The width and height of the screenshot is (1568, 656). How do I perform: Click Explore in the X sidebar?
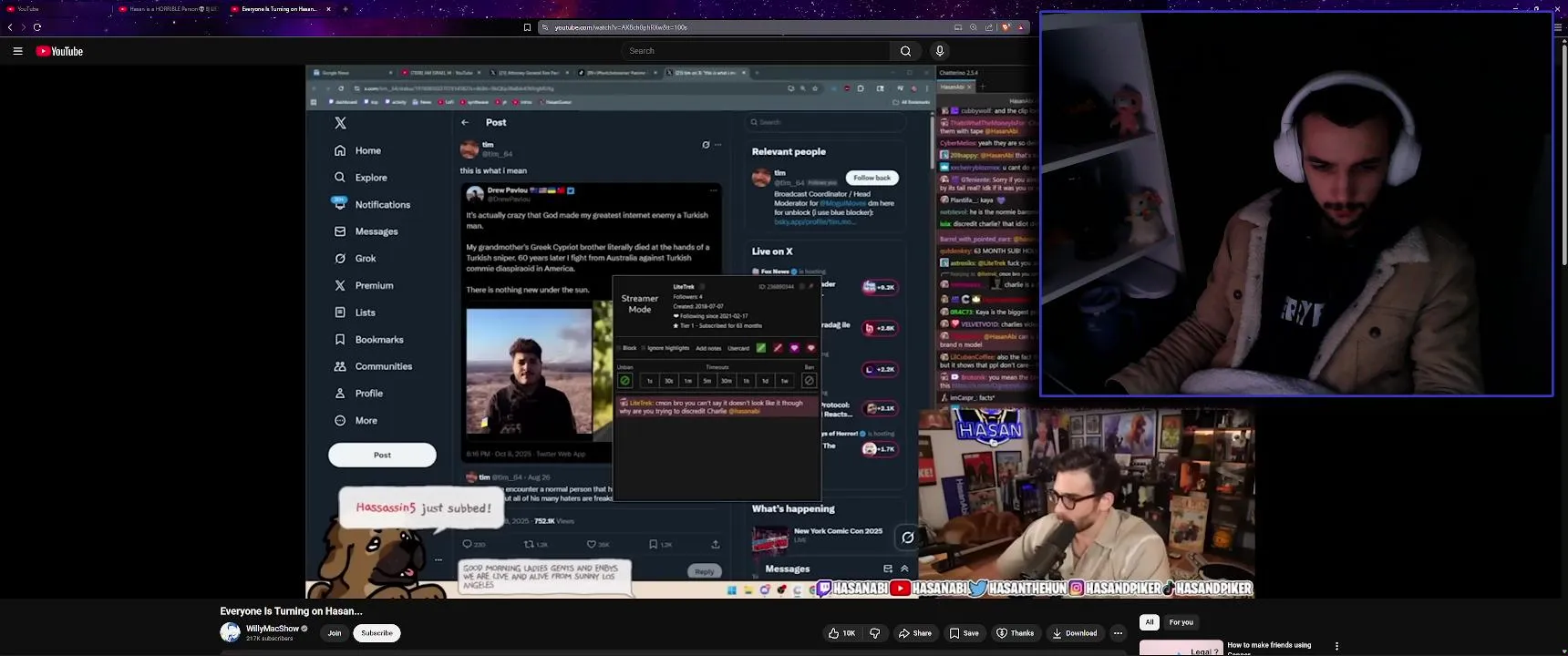361,178
